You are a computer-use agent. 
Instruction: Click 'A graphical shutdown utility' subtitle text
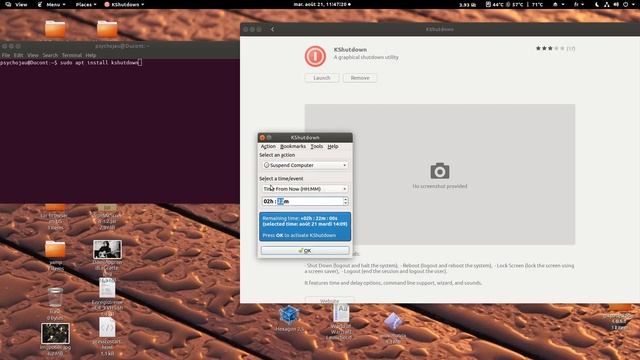point(366,58)
